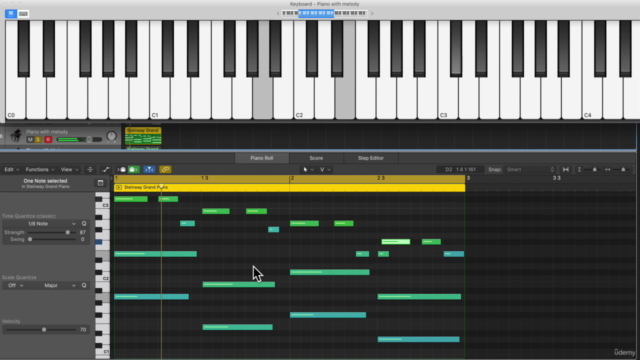Toggle the blue Catch Playhead button

(x=149, y=169)
